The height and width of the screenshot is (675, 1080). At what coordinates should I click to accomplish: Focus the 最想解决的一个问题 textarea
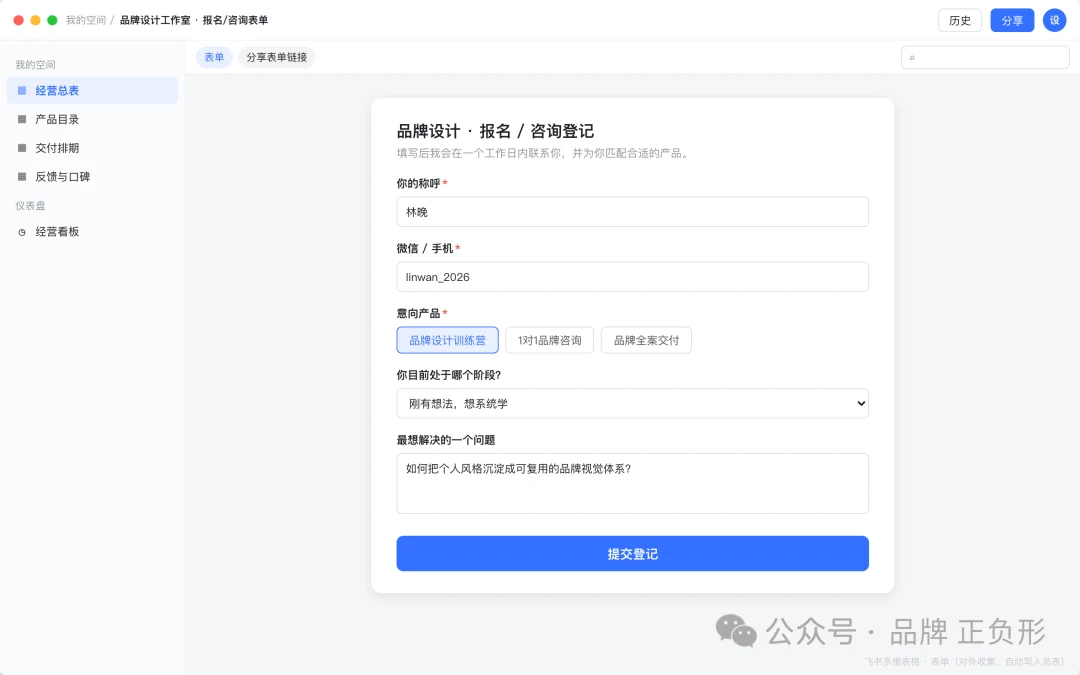(632, 484)
